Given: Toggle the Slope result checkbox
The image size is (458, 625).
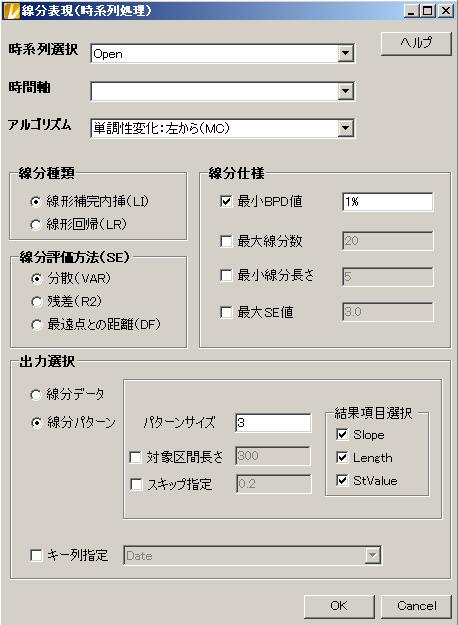Looking at the screenshot, I should click(x=342, y=434).
